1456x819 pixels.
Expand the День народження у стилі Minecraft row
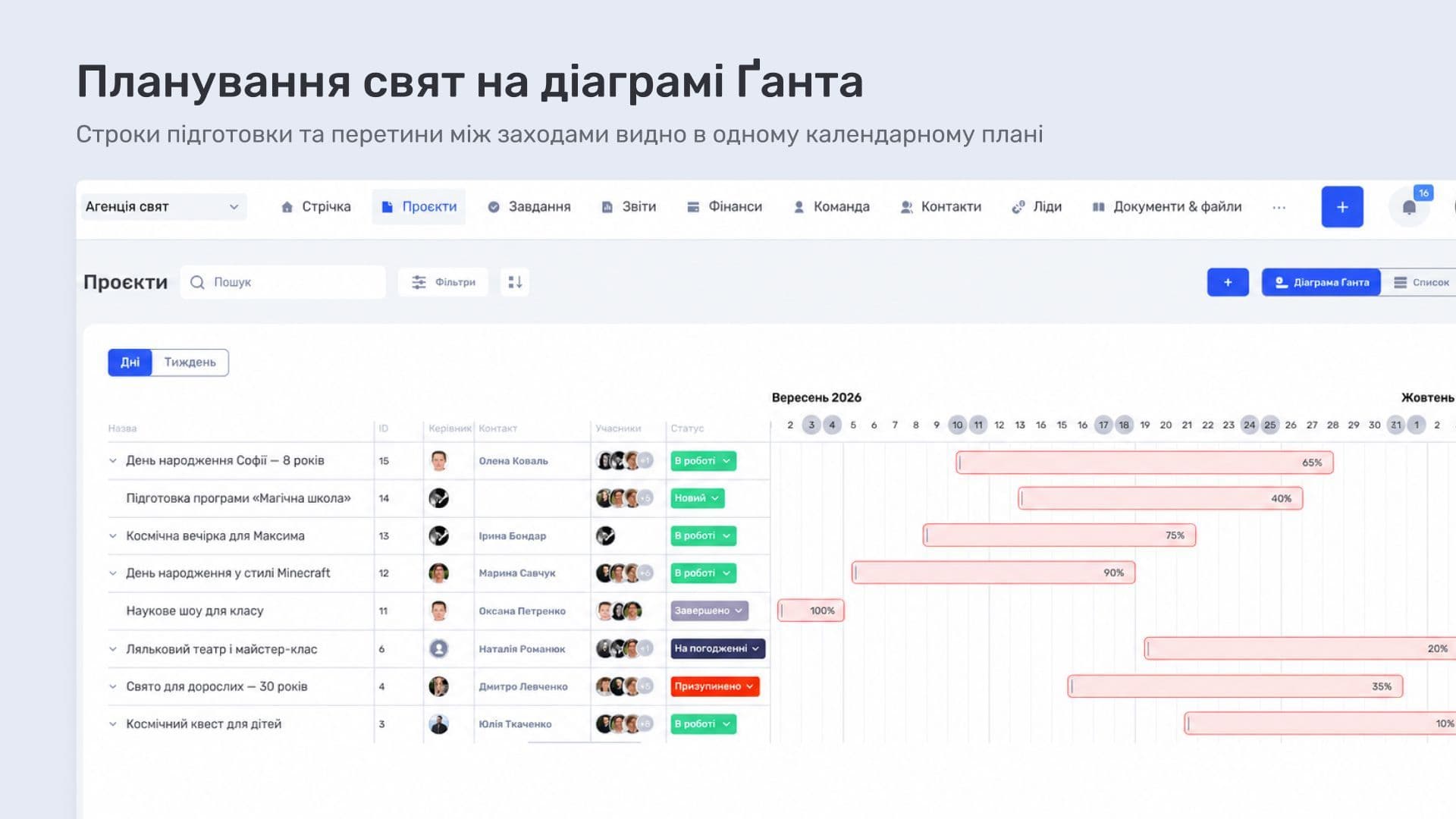tap(113, 573)
